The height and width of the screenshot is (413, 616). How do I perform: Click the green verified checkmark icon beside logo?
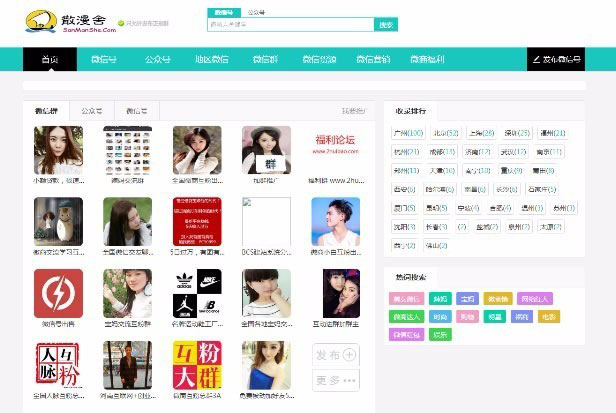coord(121,24)
